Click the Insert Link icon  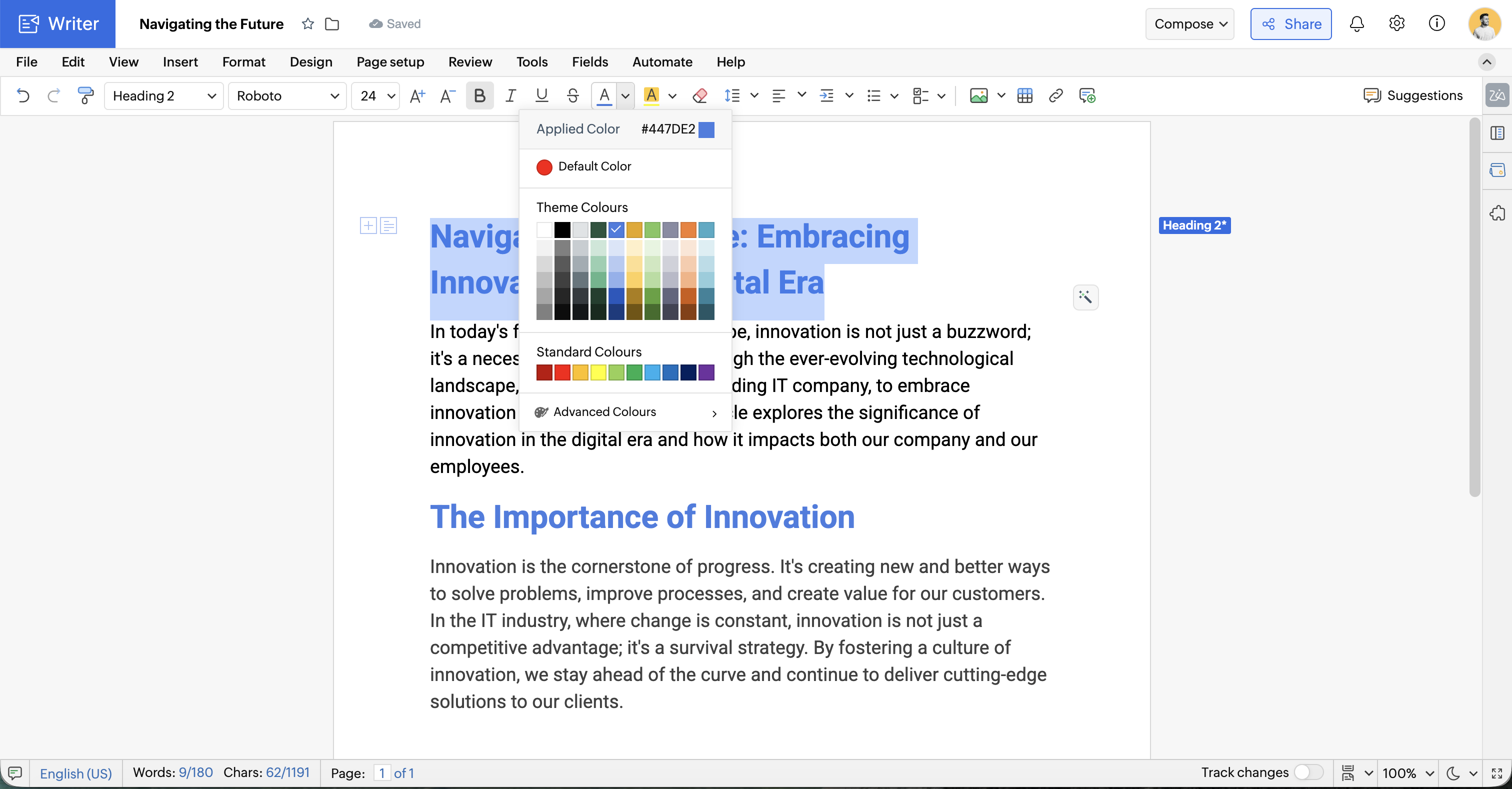pyautogui.click(x=1055, y=95)
